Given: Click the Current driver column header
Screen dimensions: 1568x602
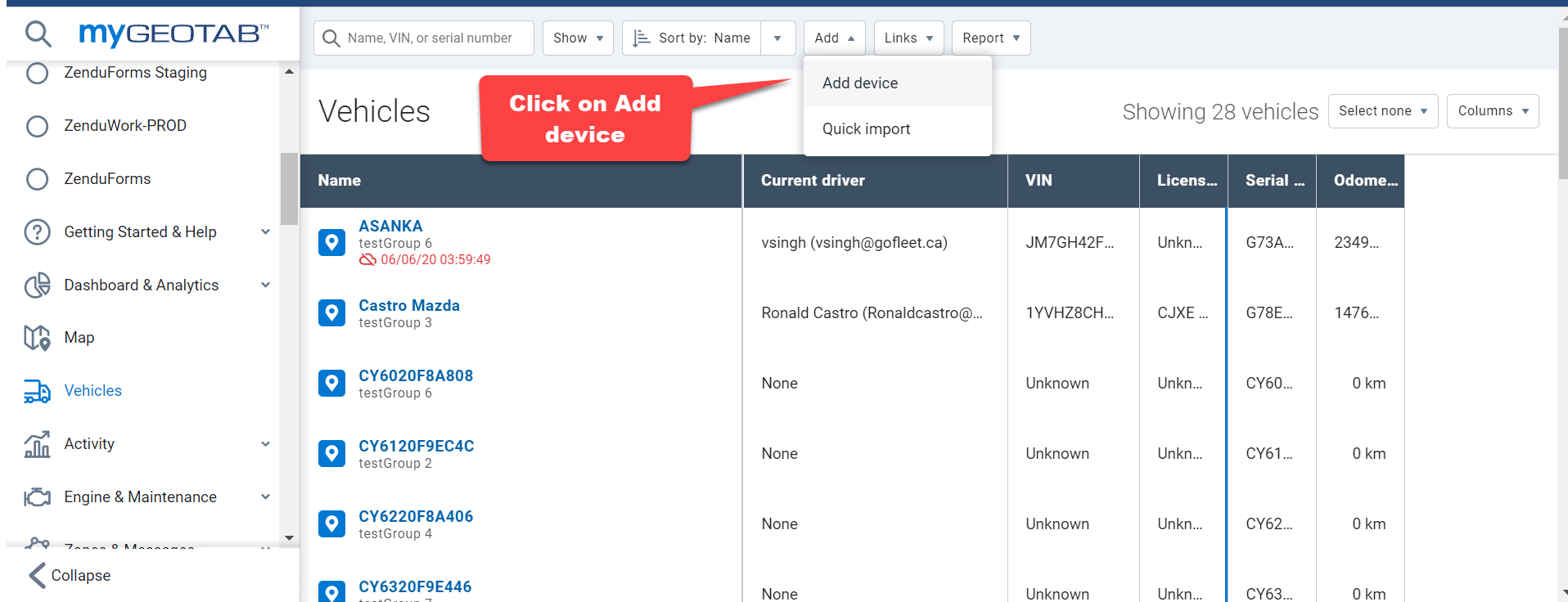Looking at the screenshot, I should [876, 181].
